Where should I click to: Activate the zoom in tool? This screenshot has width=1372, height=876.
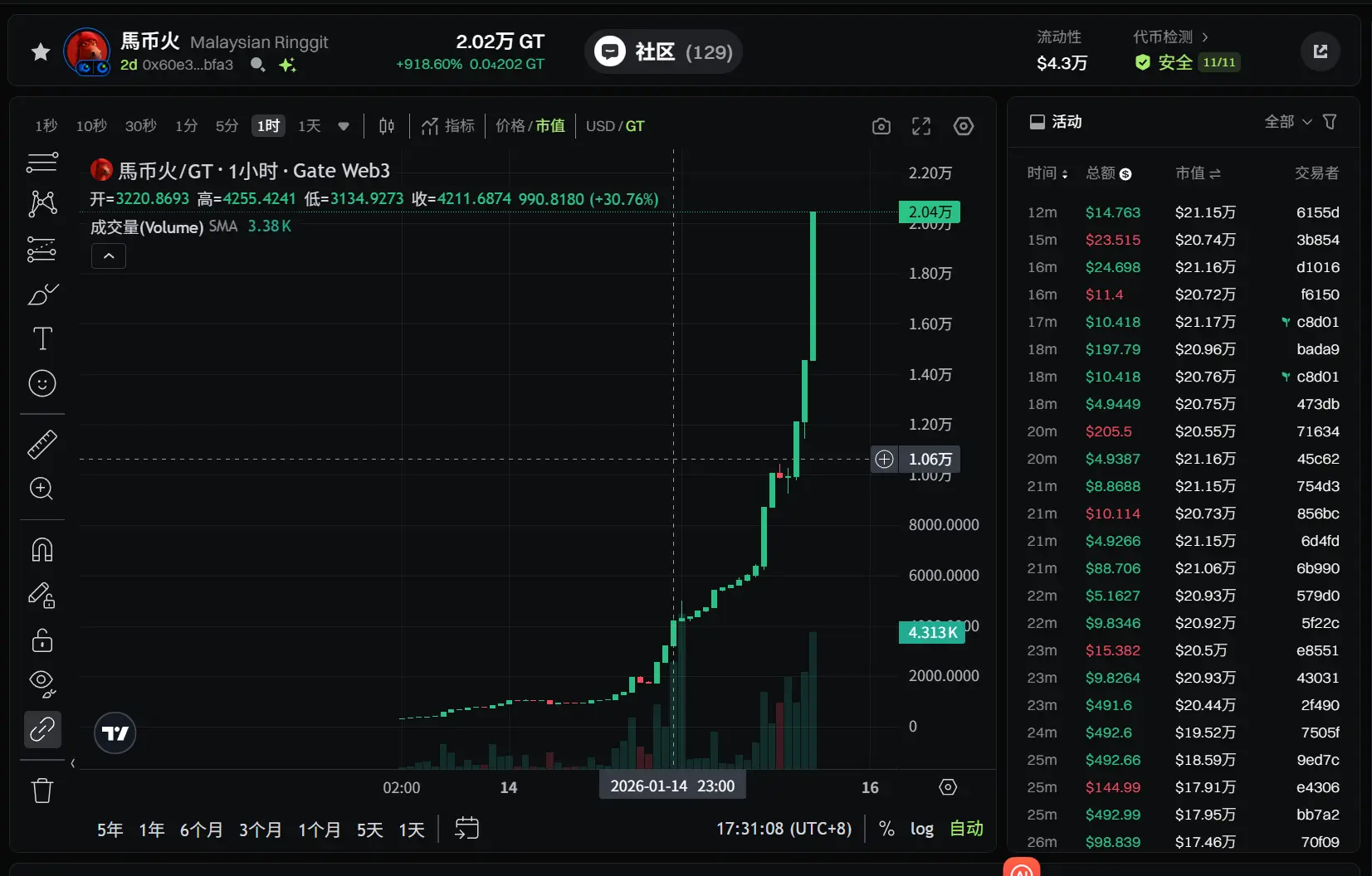pyautogui.click(x=42, y=489)
